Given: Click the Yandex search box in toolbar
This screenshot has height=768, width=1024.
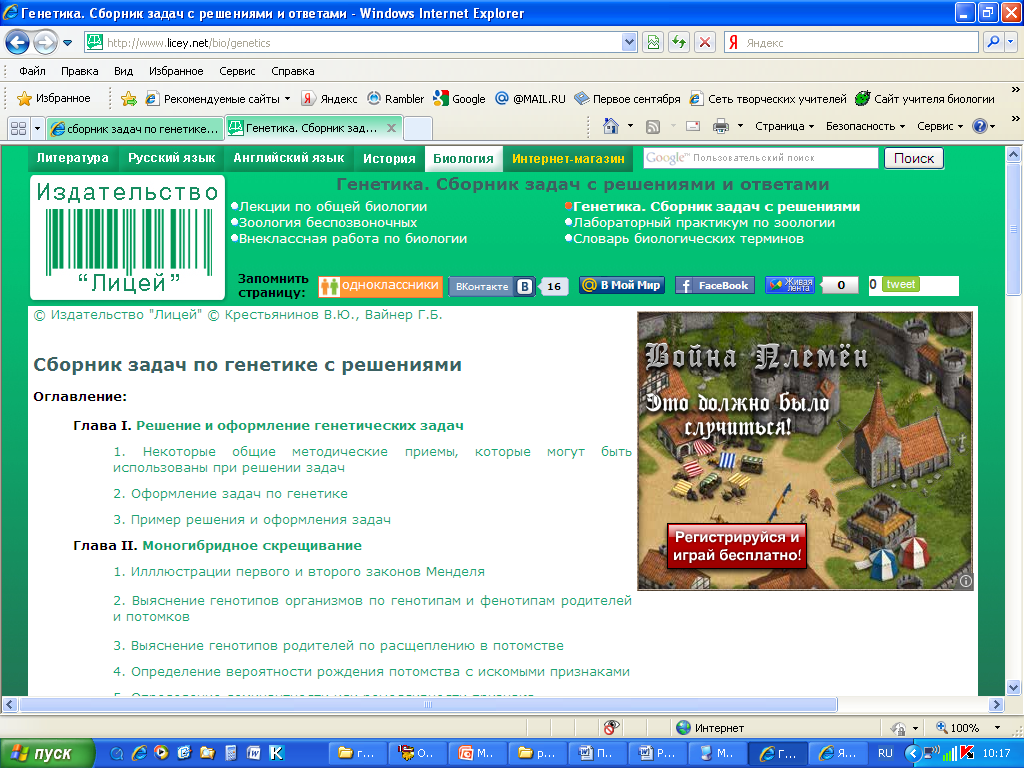Looking at the screenshot, I should (x=859, y=43).
